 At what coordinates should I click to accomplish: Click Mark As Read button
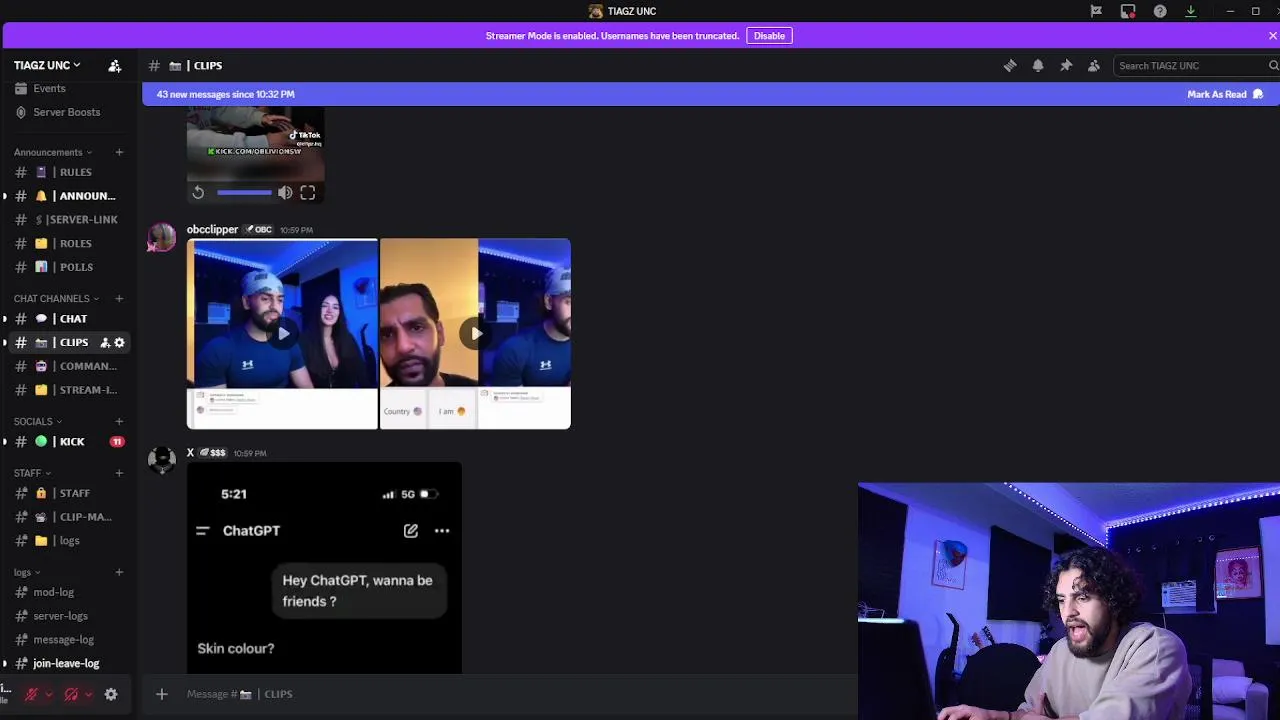[1225, 94]
